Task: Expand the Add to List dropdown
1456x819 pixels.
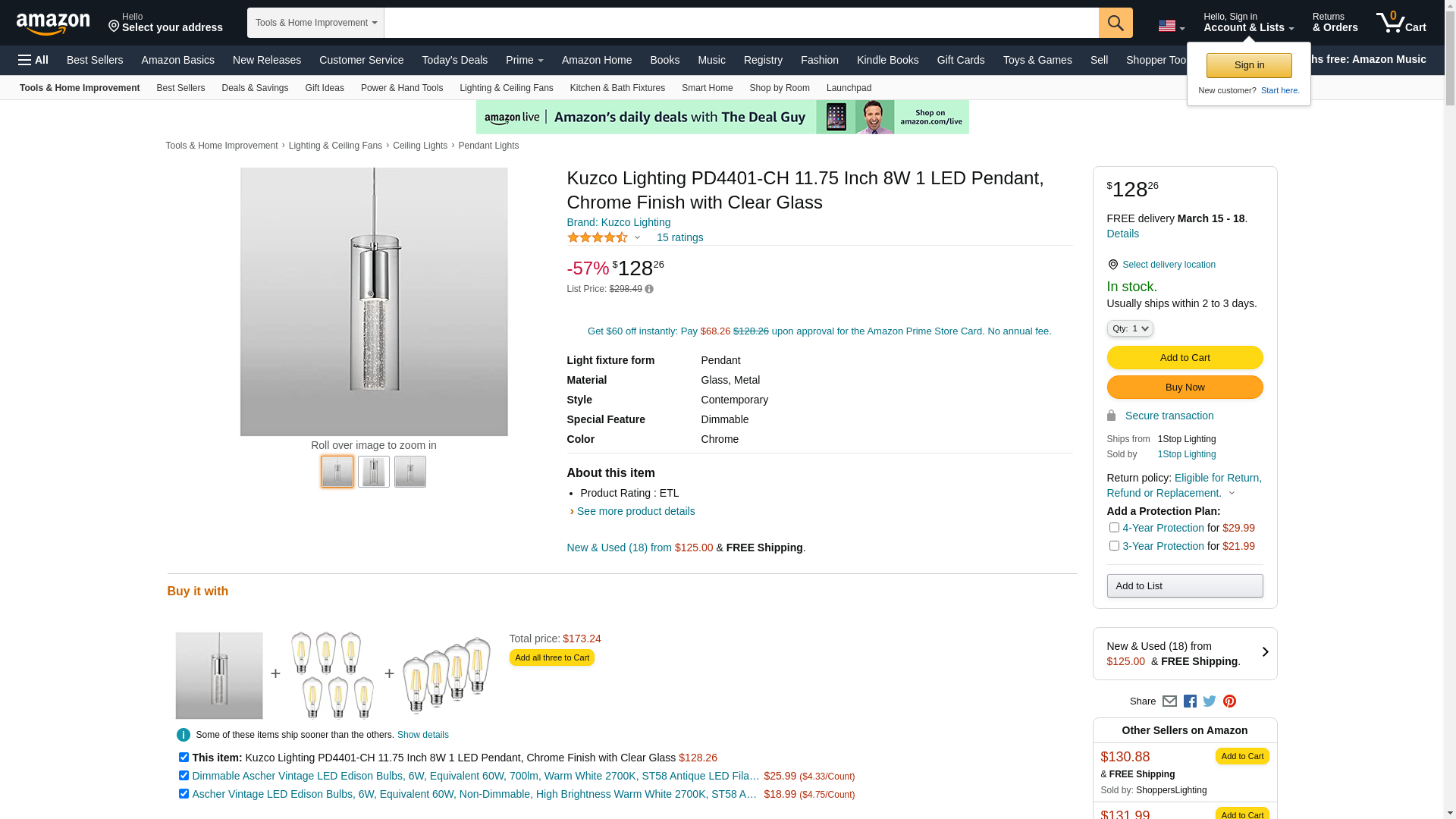Action: [x=1185, y=585]
